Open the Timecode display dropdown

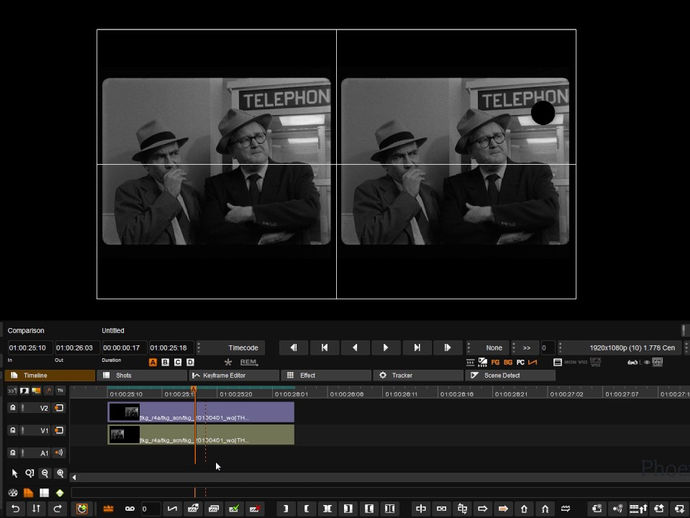pos(231,348)
